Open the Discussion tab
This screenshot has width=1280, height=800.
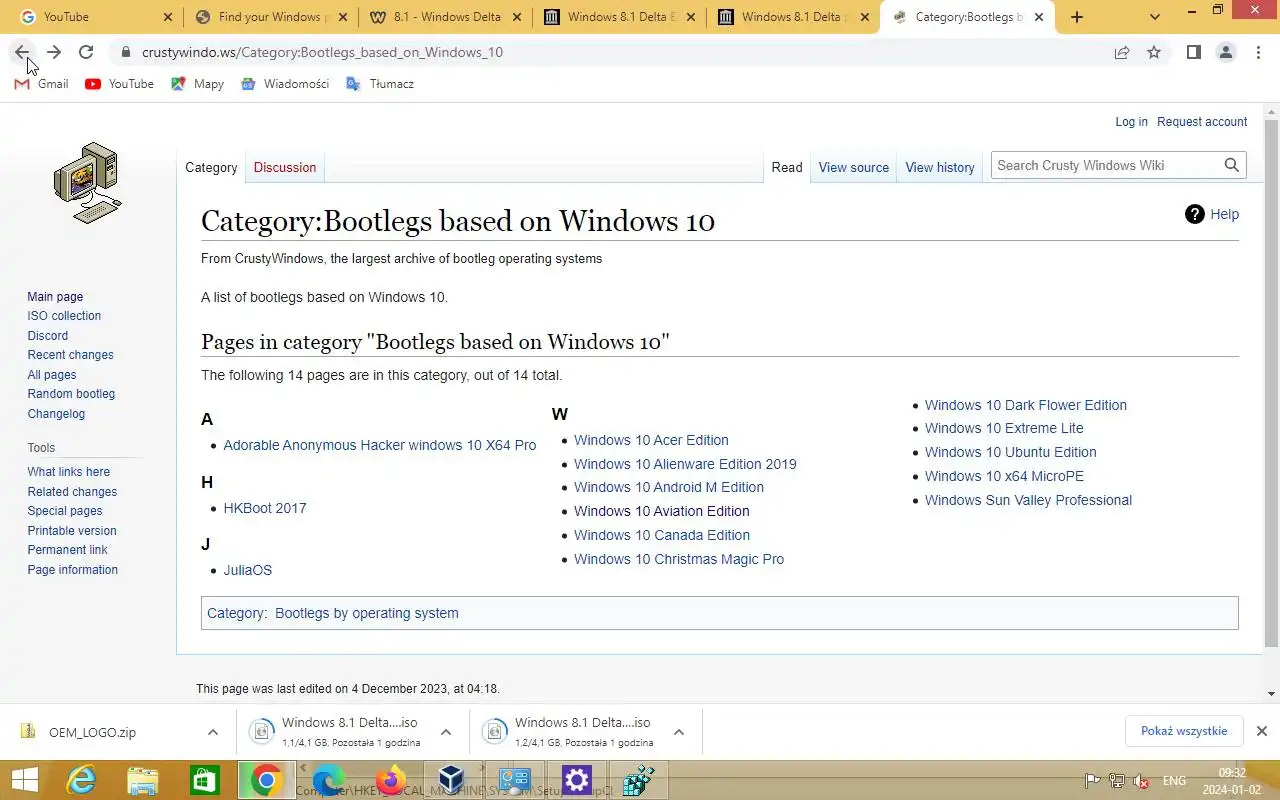point(285,167)
